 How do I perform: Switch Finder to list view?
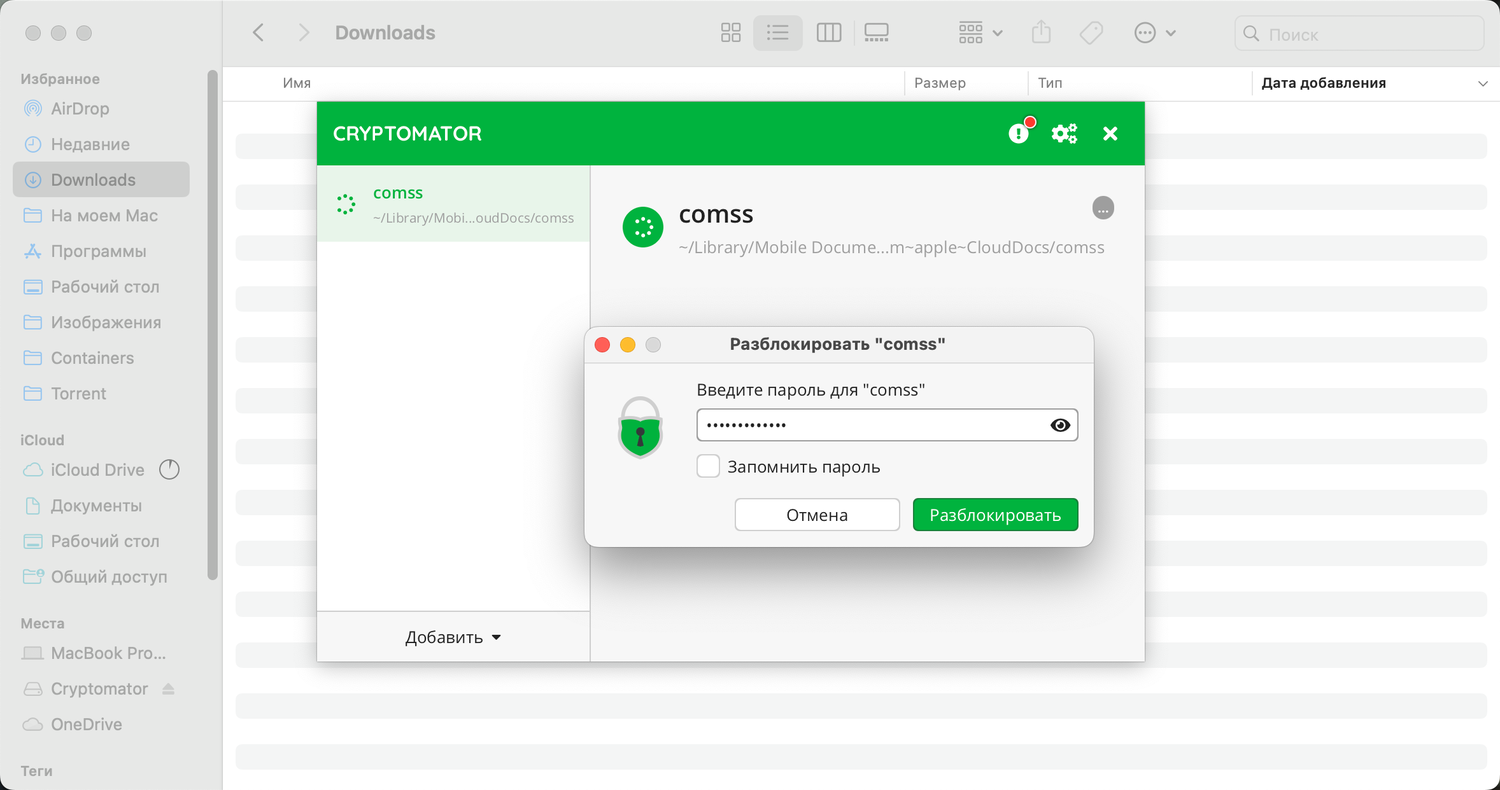tap(778, 33)
